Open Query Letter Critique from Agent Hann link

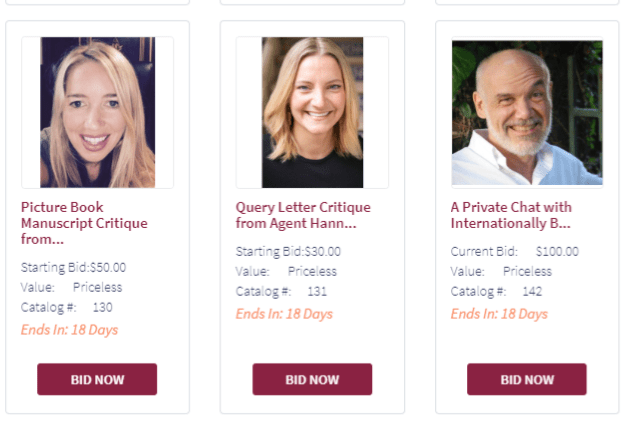[302, 215]
